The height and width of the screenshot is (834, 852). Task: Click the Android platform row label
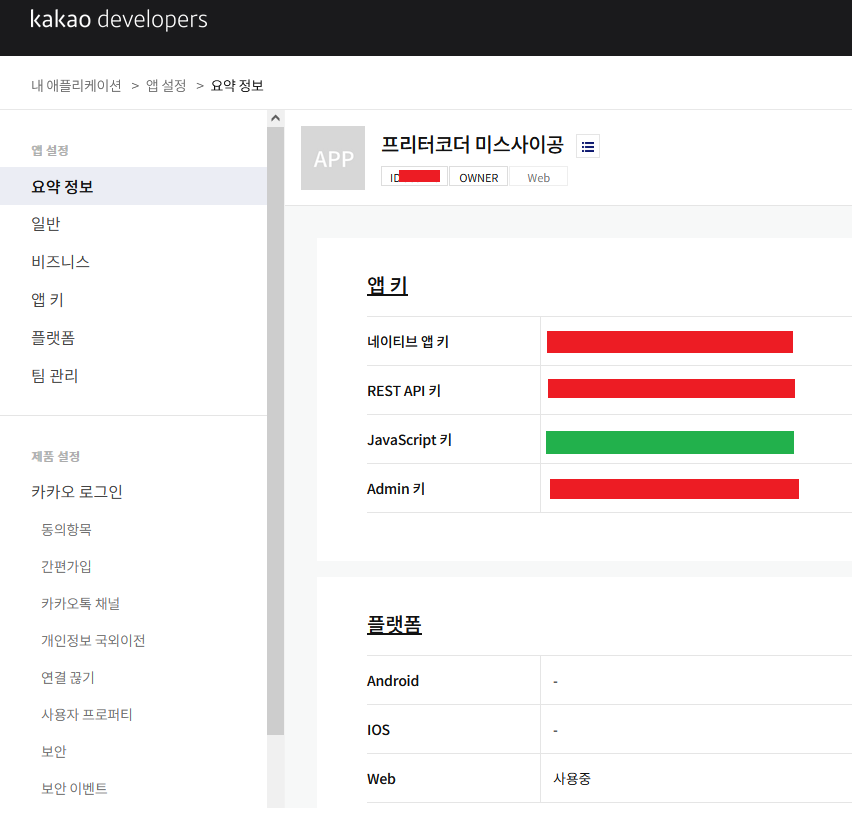click(393, 681)
